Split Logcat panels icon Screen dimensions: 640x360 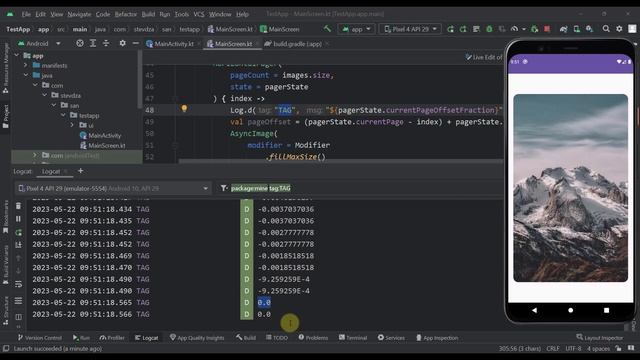tap(18, 317)
